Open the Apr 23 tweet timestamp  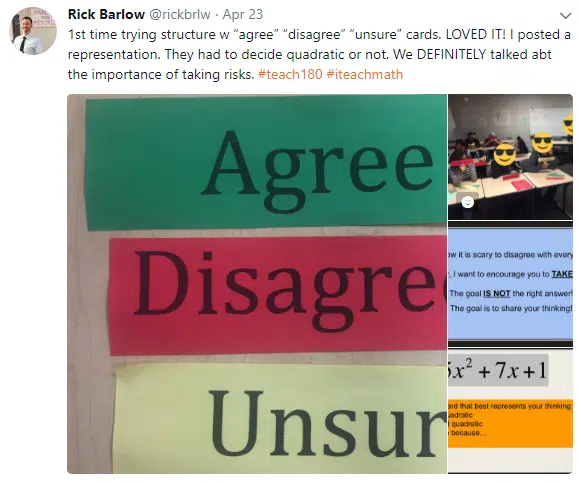click(x=243, y=14)
